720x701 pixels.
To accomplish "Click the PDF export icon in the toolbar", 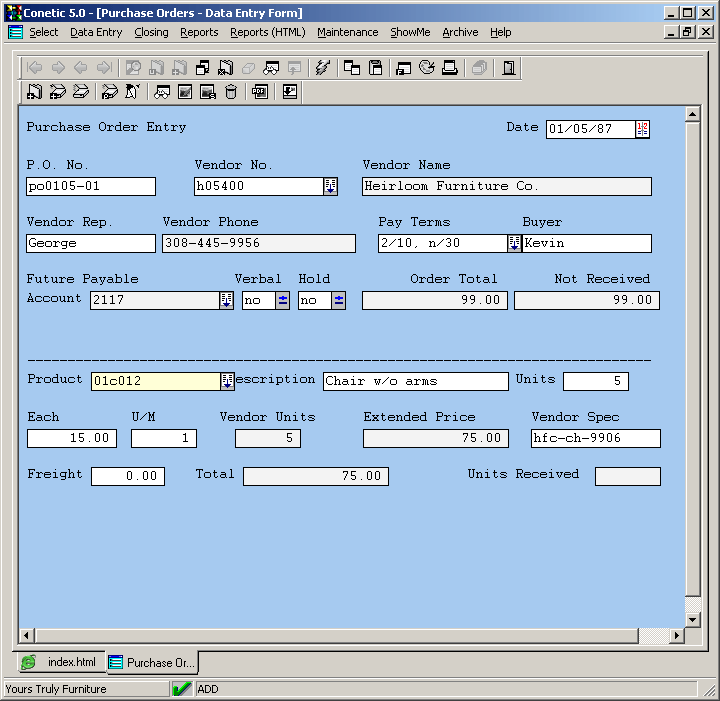I will click(260, 92).
